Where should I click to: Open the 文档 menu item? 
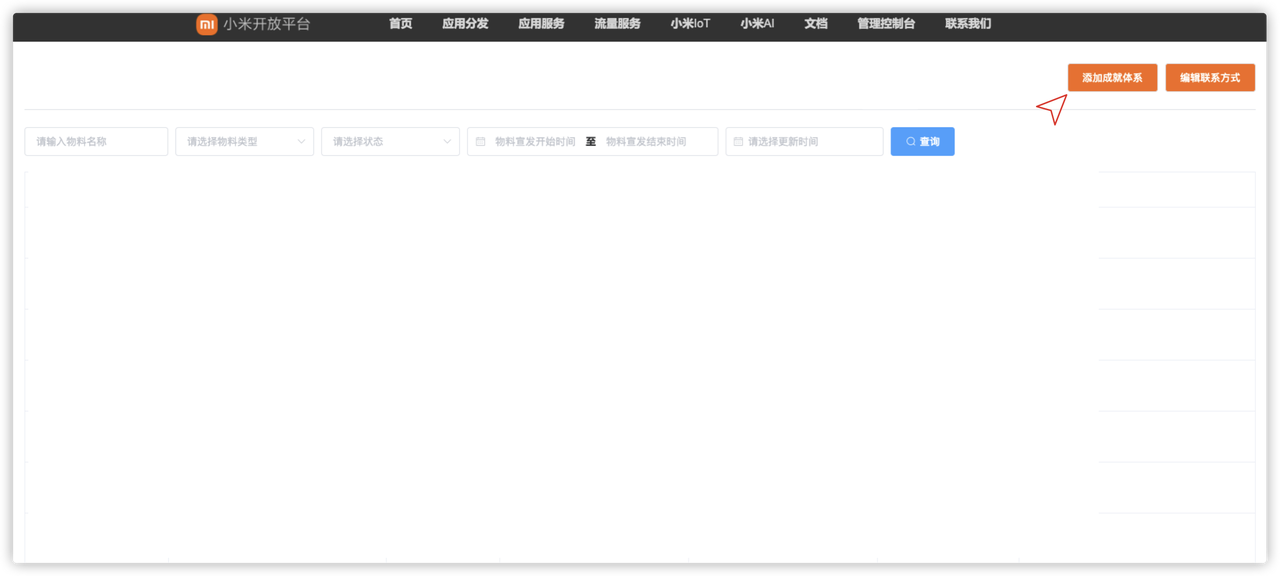click(x=815, y=24)
